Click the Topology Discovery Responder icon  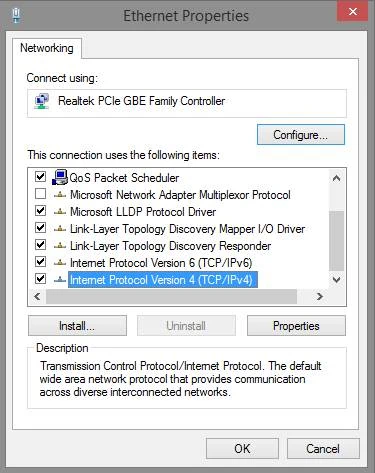[60, 246]
